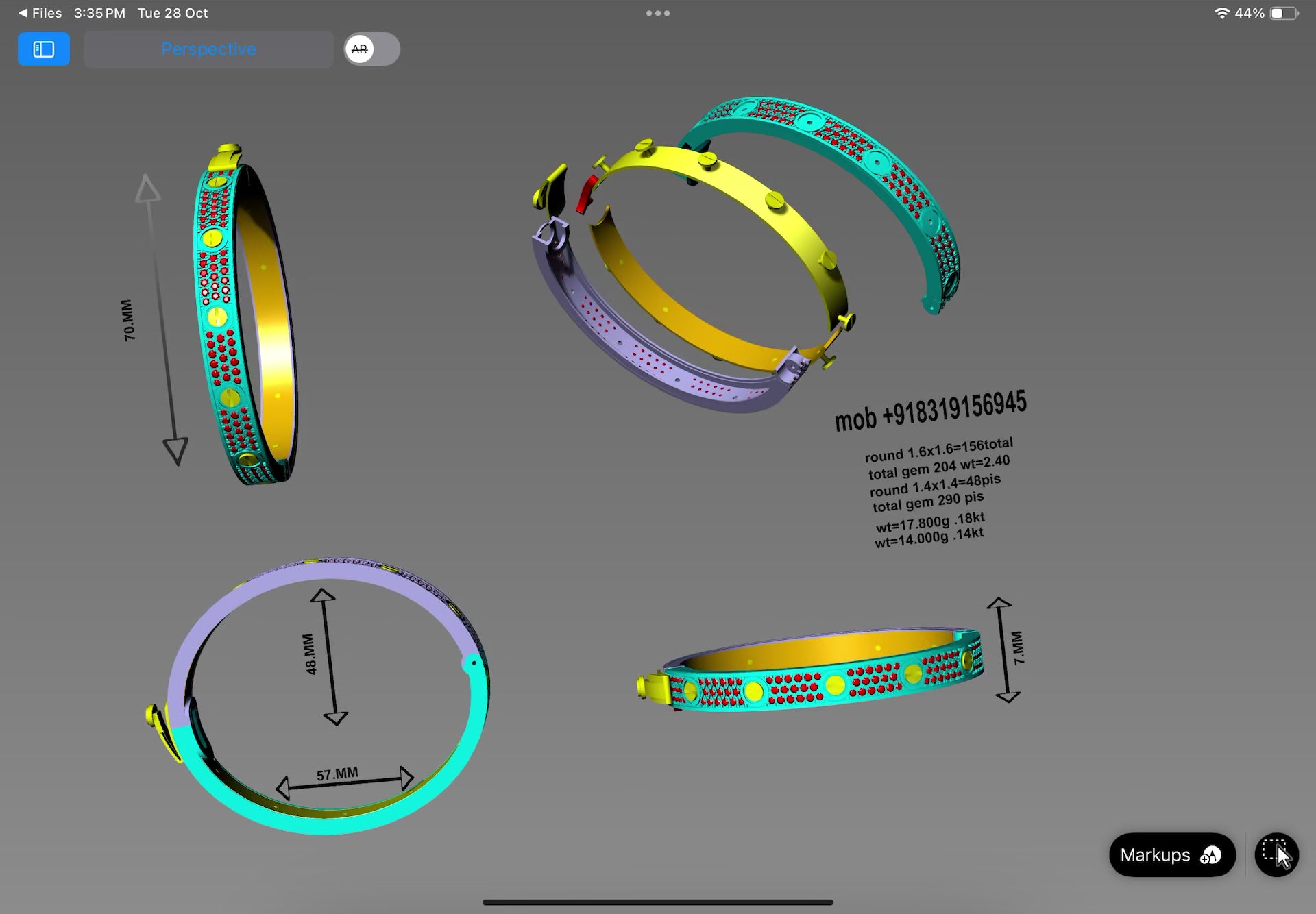
Task: Open the Perspective view dropdown
Action: pyautogui.click(x=208, y=49)
